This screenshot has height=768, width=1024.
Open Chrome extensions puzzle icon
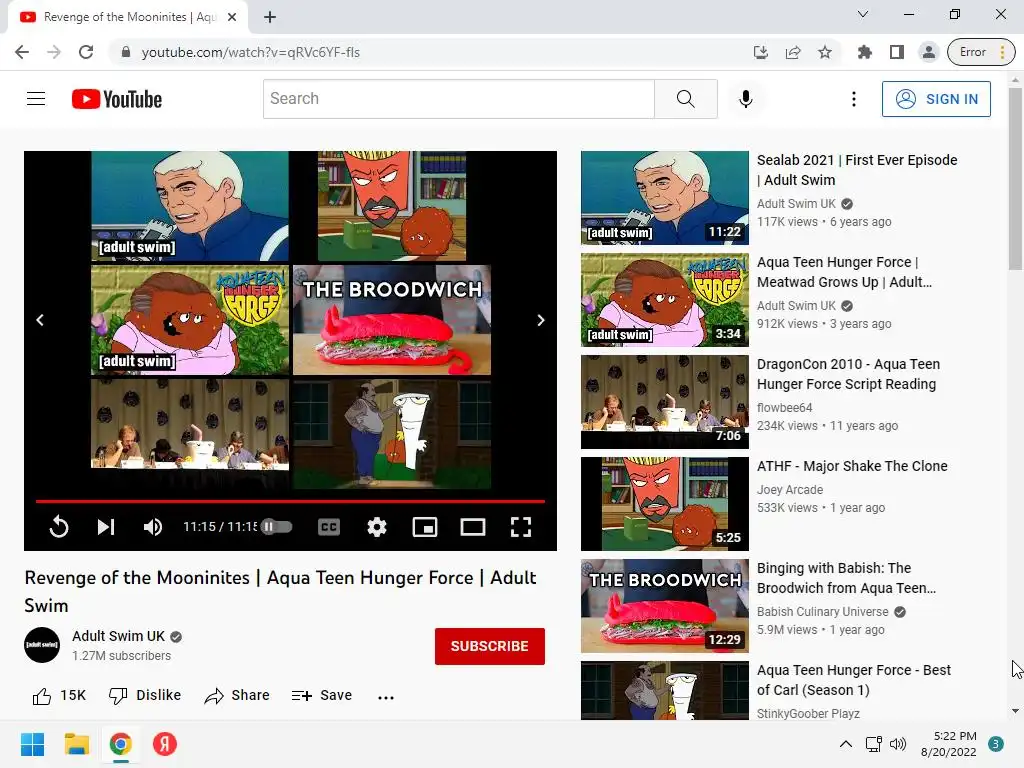point(865,52)
